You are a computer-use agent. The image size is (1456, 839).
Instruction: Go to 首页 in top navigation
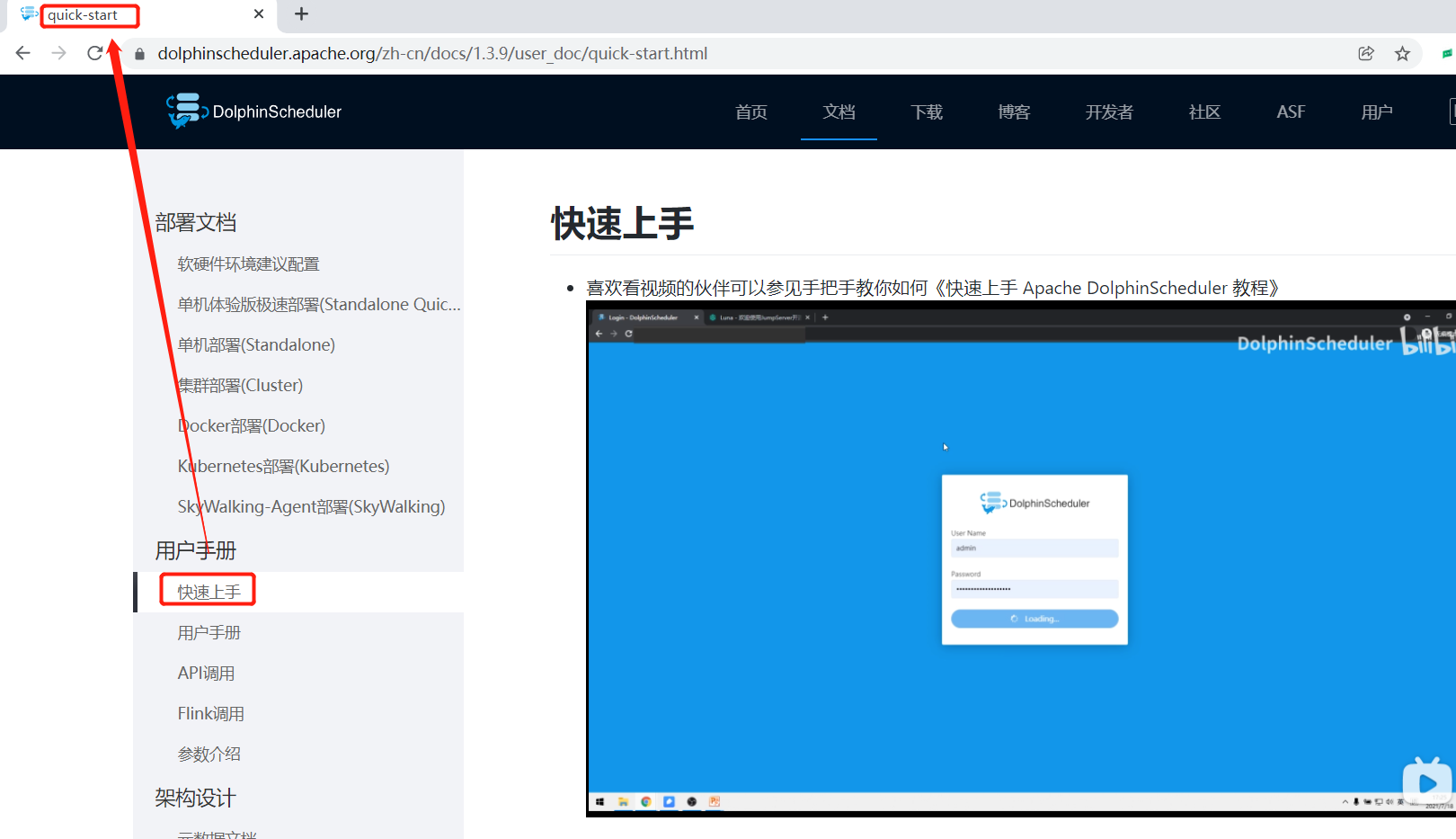tap(751, 112)
